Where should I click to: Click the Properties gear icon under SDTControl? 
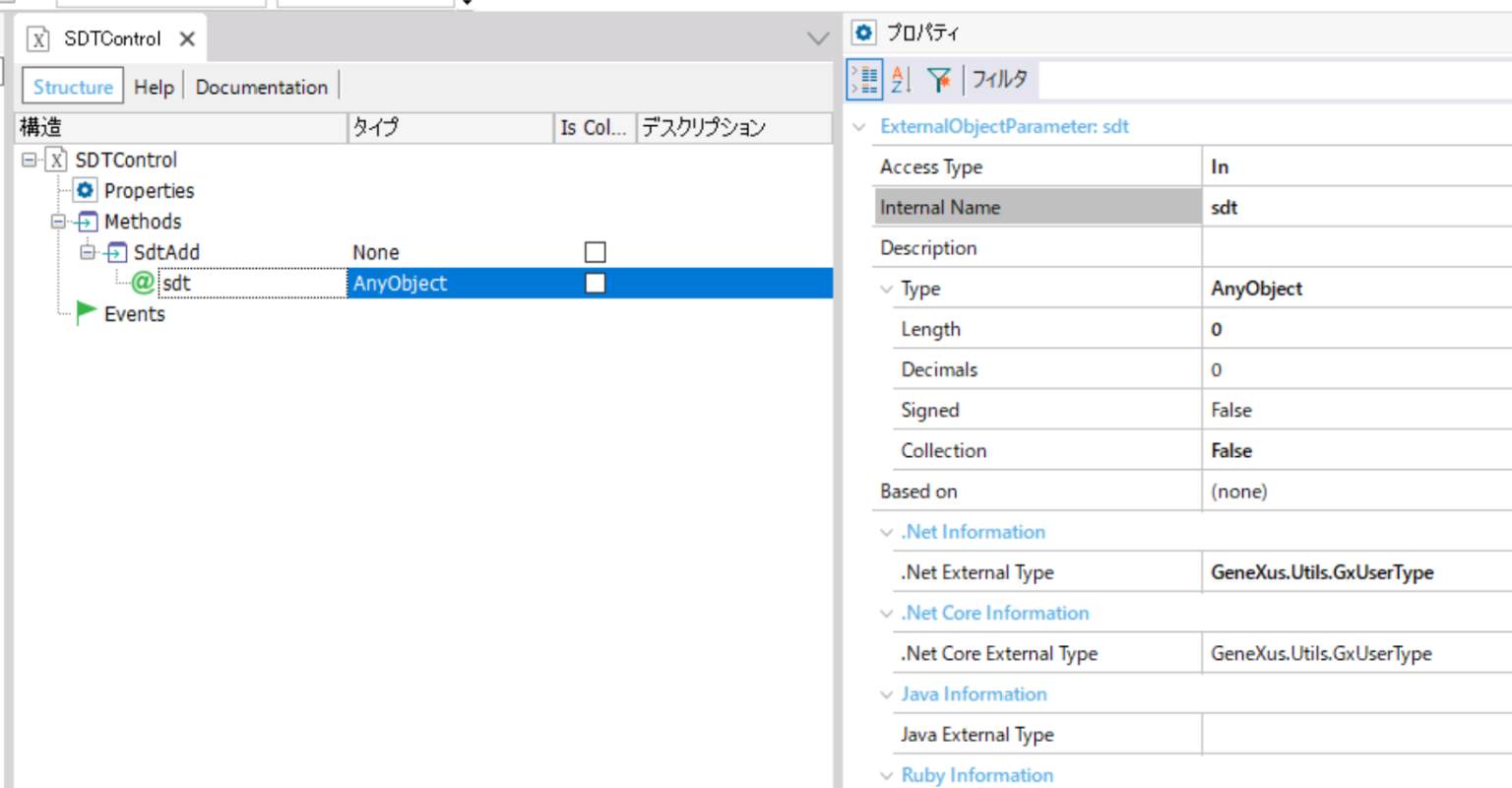(85, 190)
